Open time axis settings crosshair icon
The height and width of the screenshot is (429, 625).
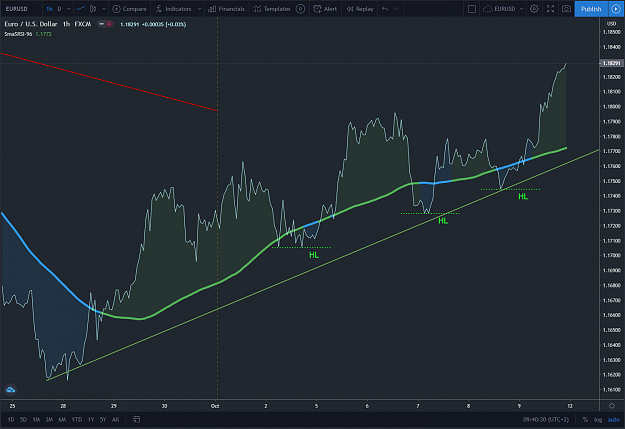pyautogui.click(x=612, y=406)
